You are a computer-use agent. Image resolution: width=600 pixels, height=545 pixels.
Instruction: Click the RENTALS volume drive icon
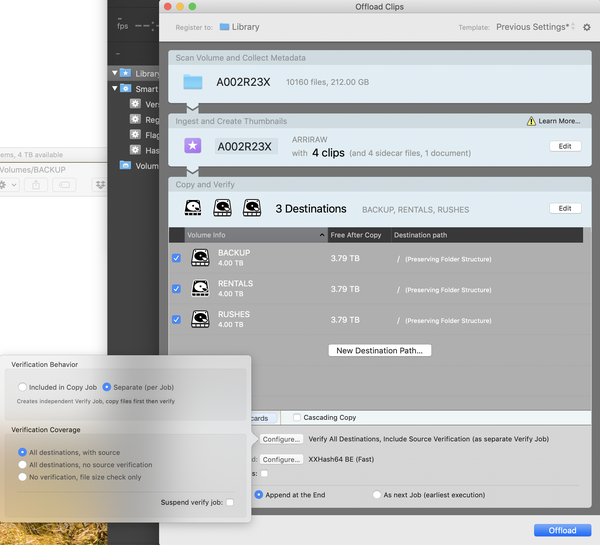200,289
